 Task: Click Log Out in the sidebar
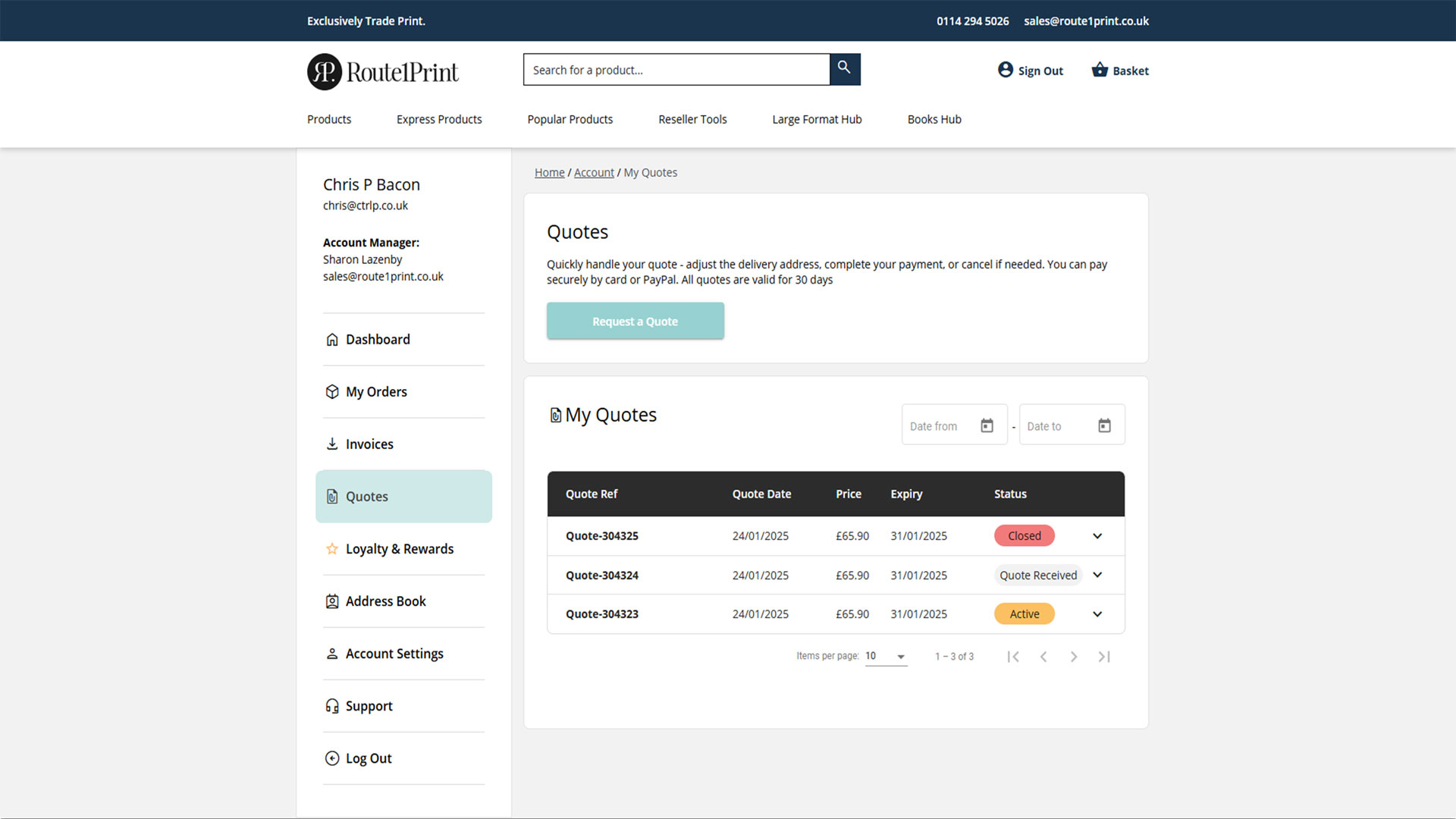(x=403, y=758)
